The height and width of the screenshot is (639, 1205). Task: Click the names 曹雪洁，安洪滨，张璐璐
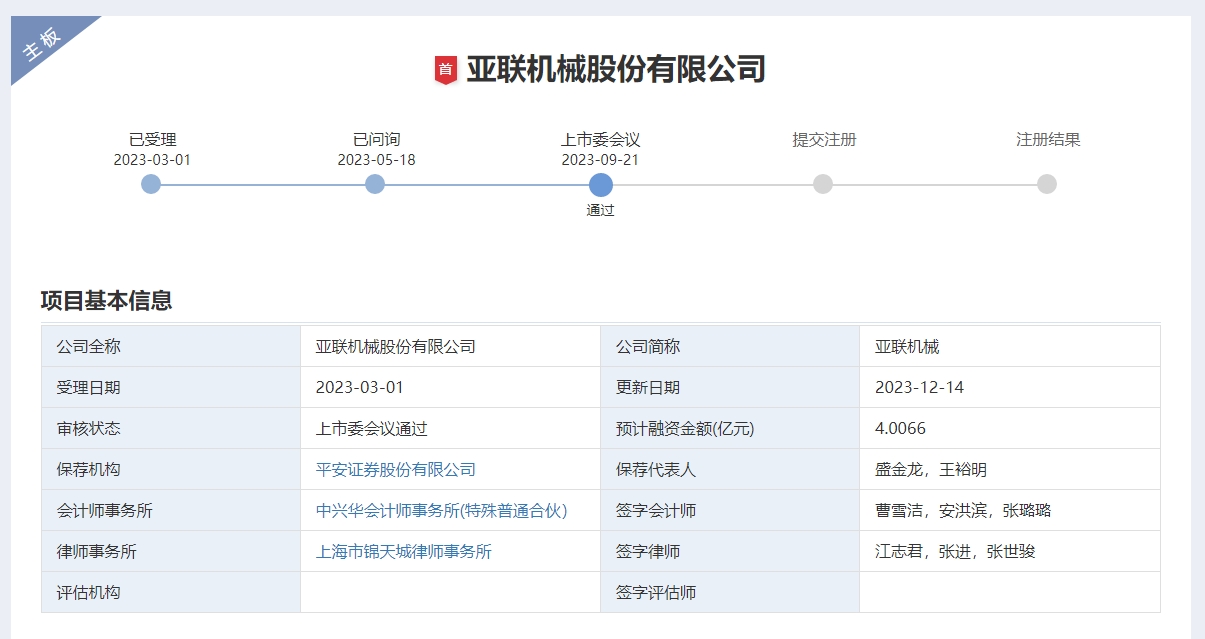[963, 511]
